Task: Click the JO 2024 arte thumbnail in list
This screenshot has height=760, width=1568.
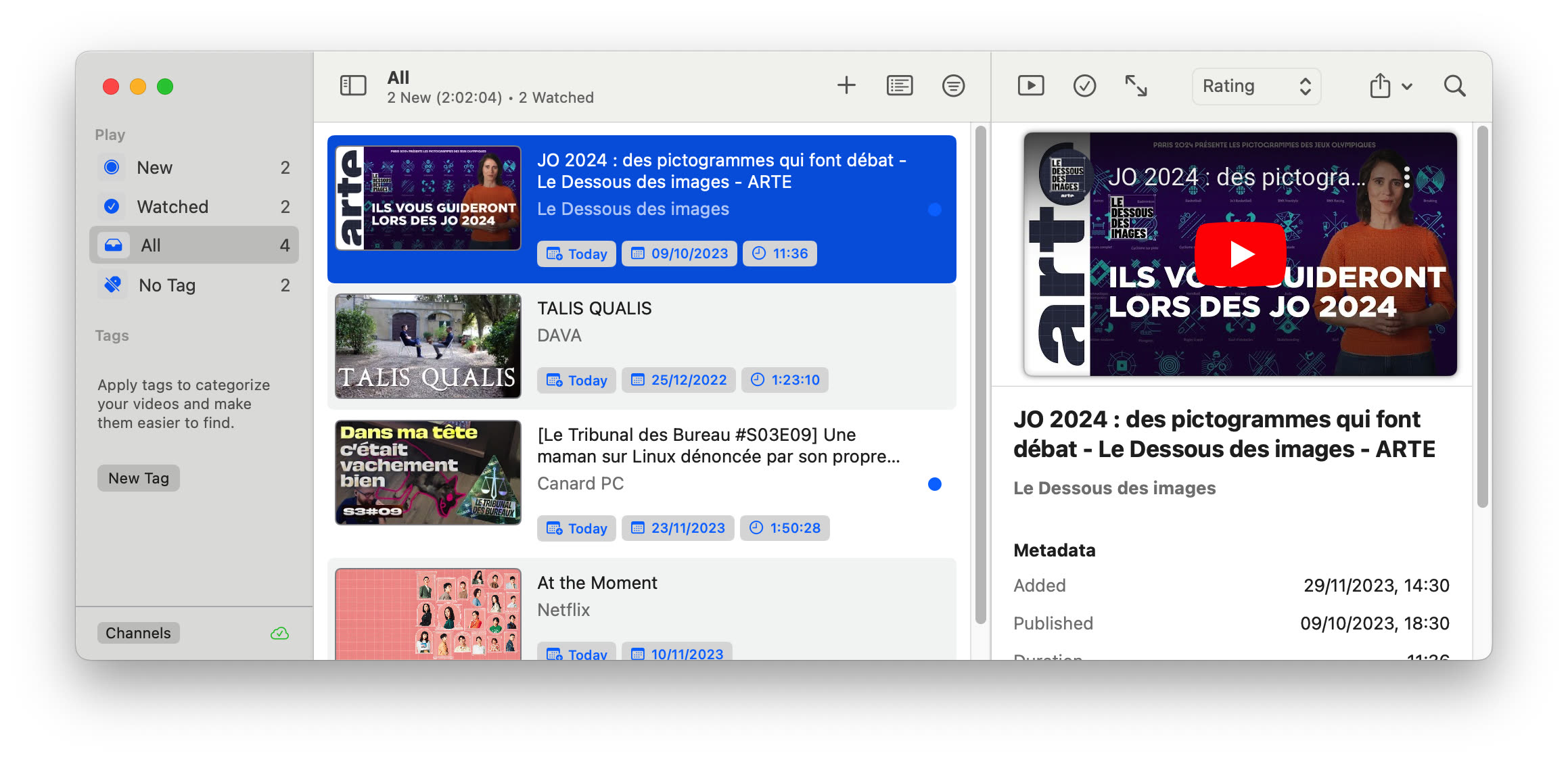Action: point(428,198)
